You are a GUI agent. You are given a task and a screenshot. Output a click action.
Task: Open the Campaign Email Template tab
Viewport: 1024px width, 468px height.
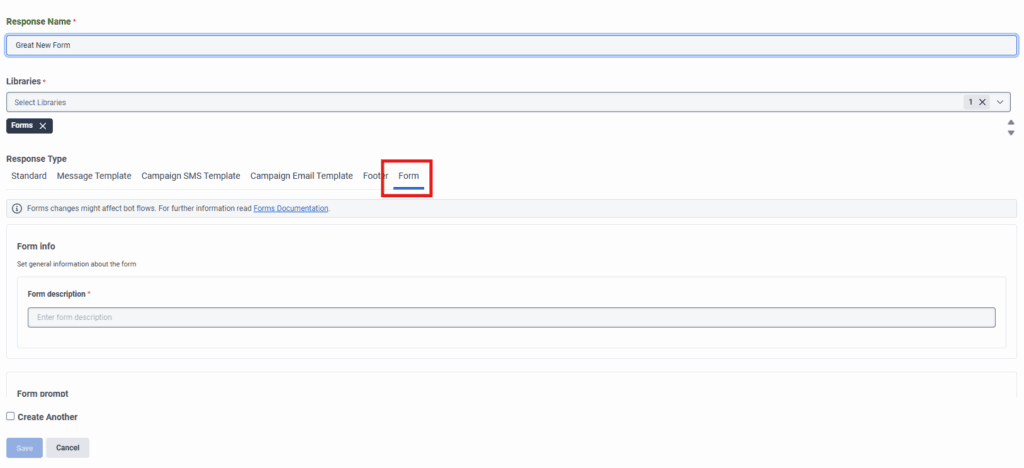tap(301, 176)
